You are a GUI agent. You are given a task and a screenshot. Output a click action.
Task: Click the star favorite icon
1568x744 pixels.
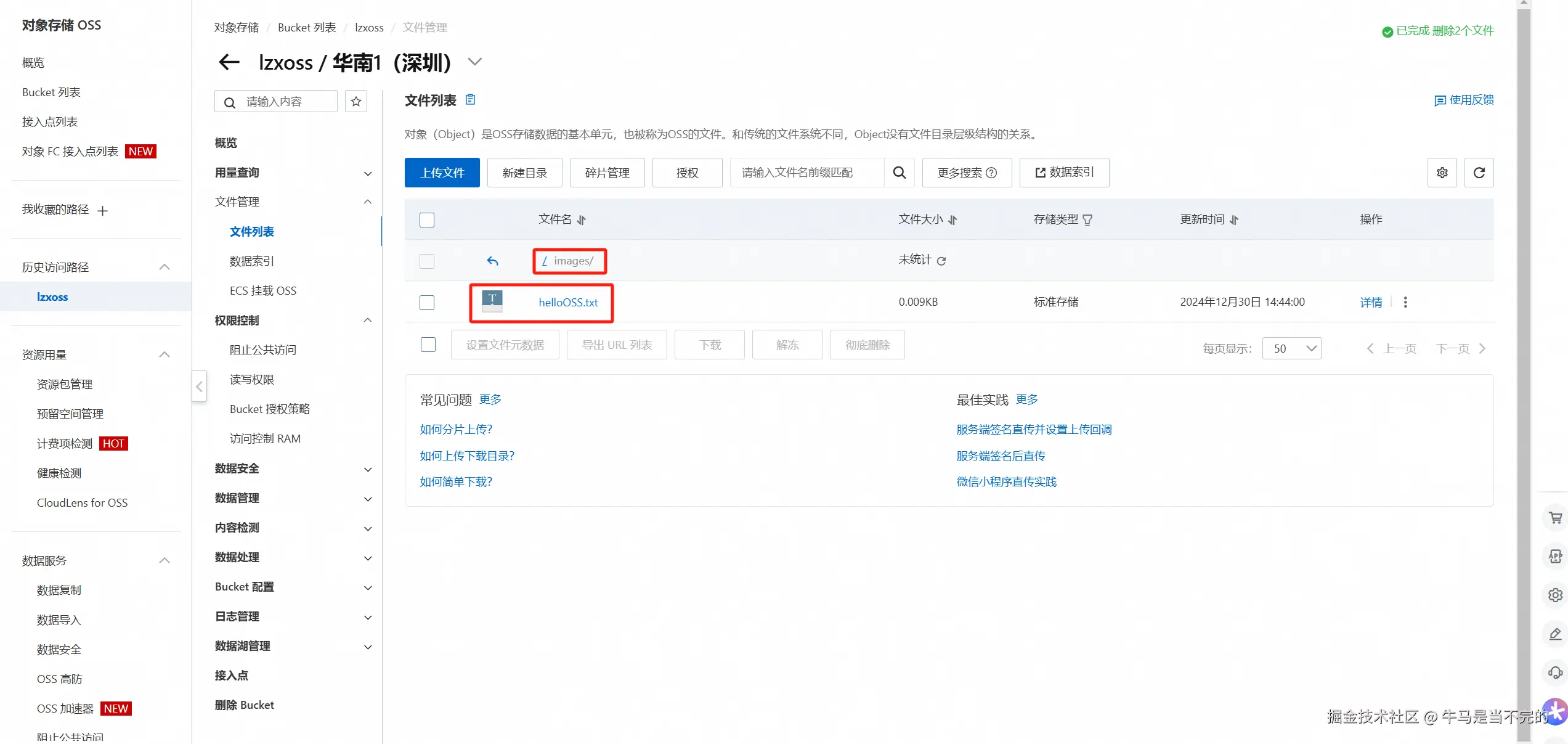pos(356,102)
